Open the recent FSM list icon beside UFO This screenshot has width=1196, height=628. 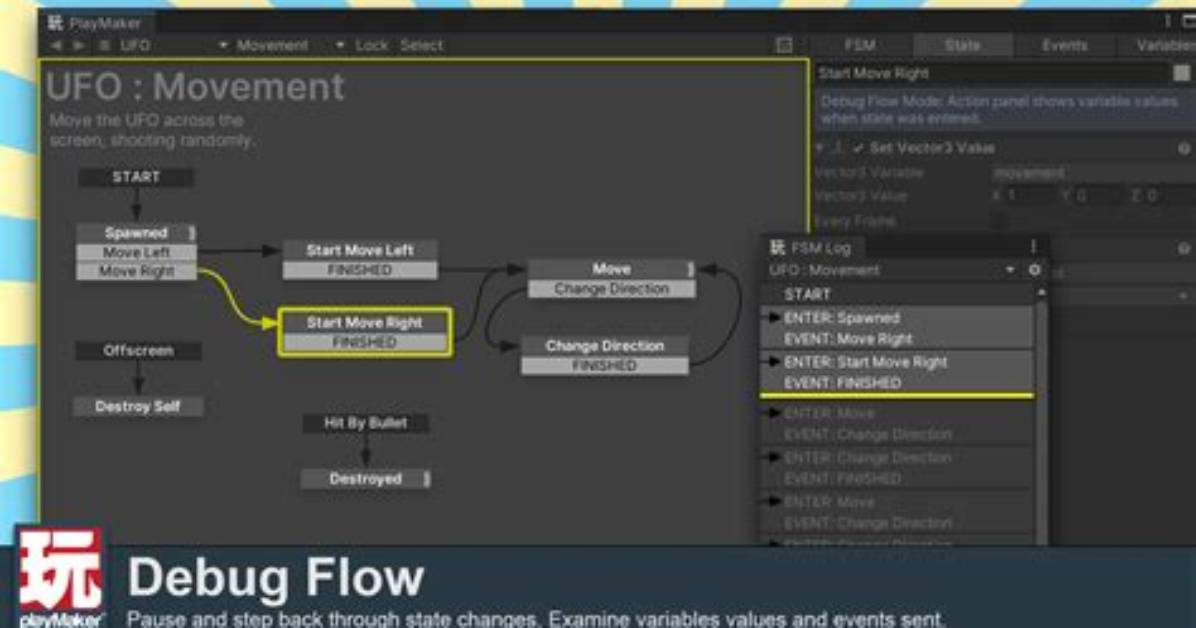[104, 46]
